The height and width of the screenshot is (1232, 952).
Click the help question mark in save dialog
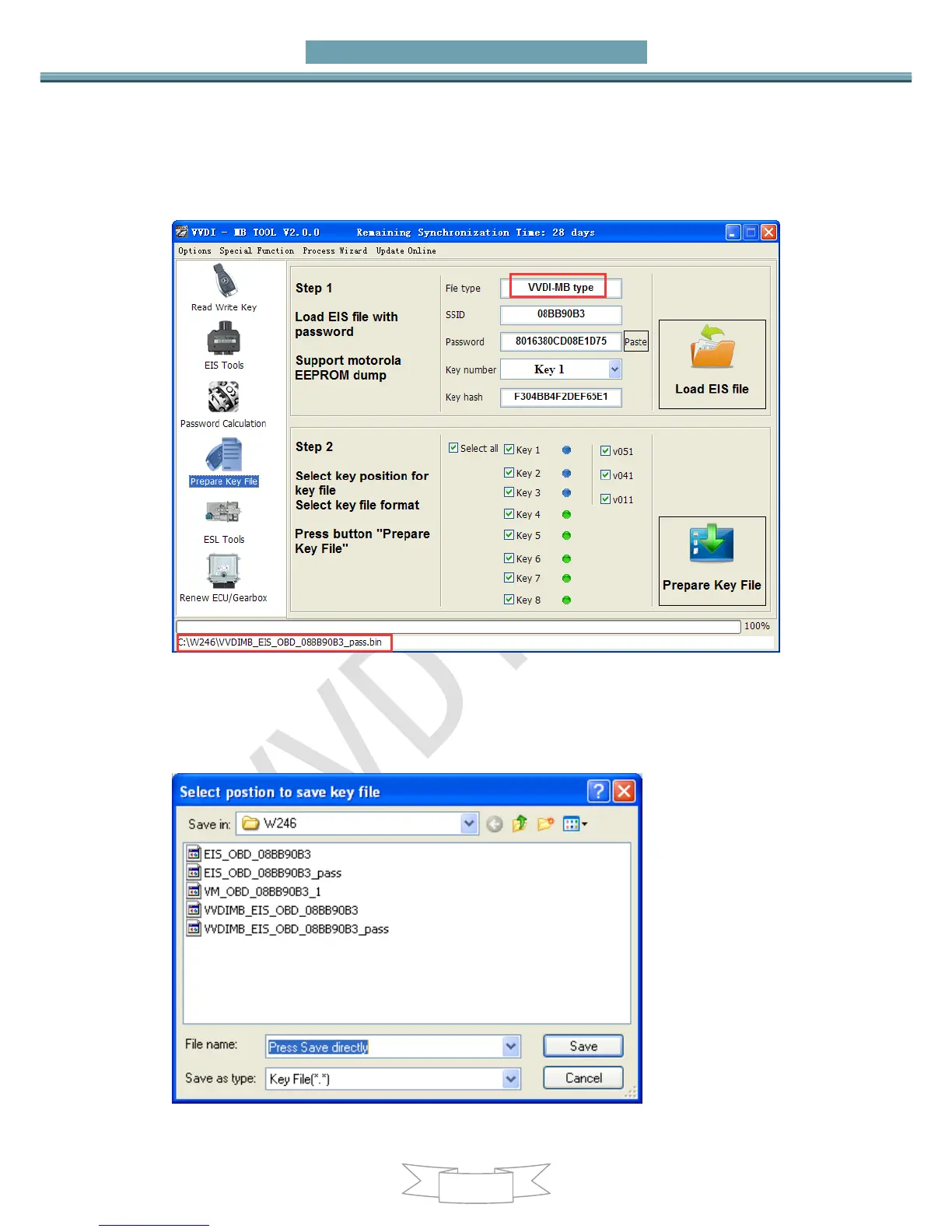[598, 791]
